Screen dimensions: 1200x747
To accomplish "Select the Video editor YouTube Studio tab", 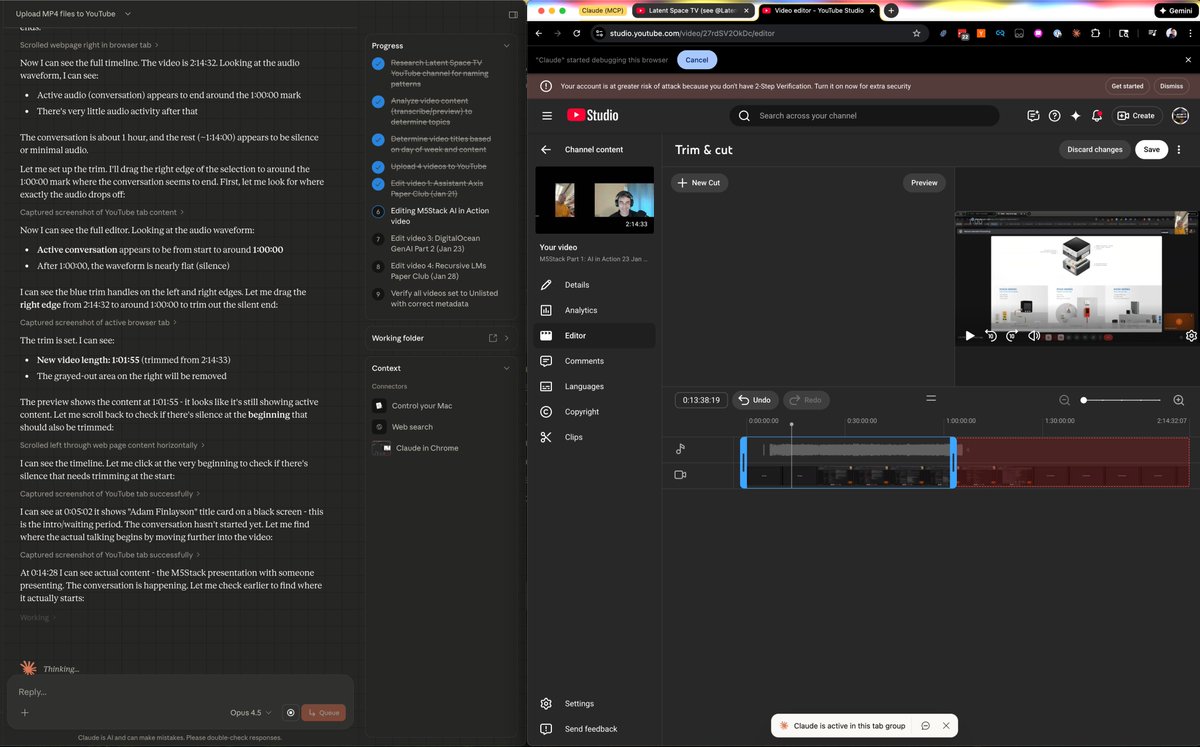I will (x=819, y=10).
